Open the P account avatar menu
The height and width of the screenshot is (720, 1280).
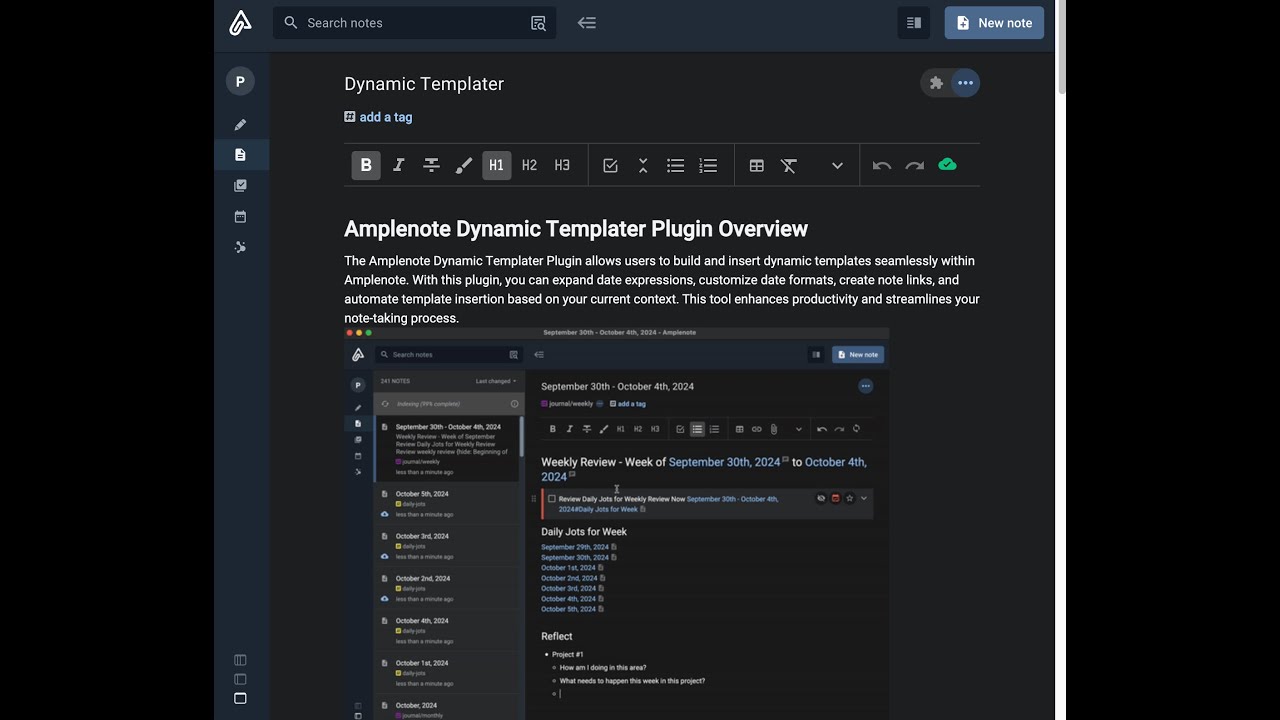click(x=240, y=81)
